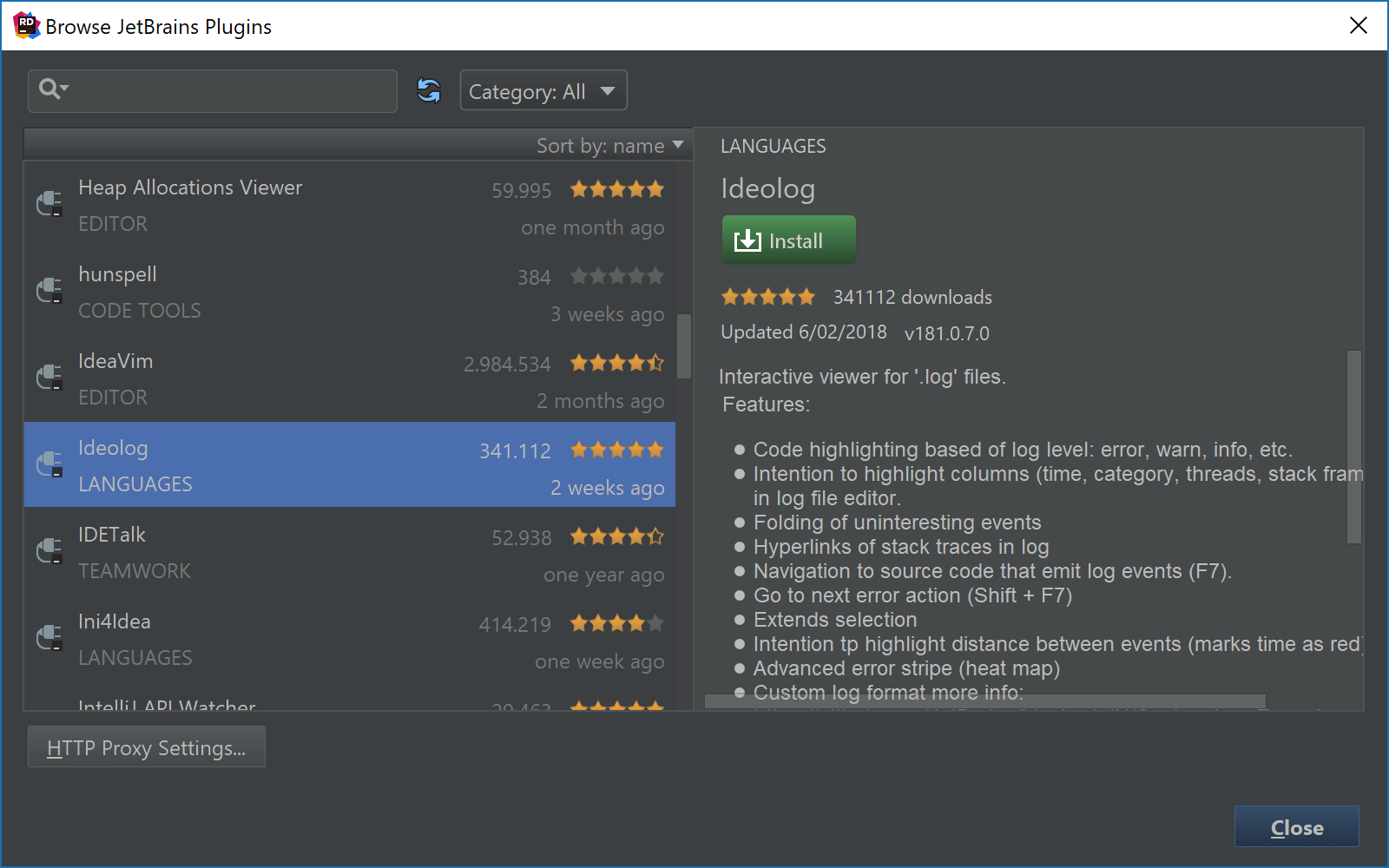Click 'Extends selection' bullet text
The image size is (1389, 868).
coord(835,620)
